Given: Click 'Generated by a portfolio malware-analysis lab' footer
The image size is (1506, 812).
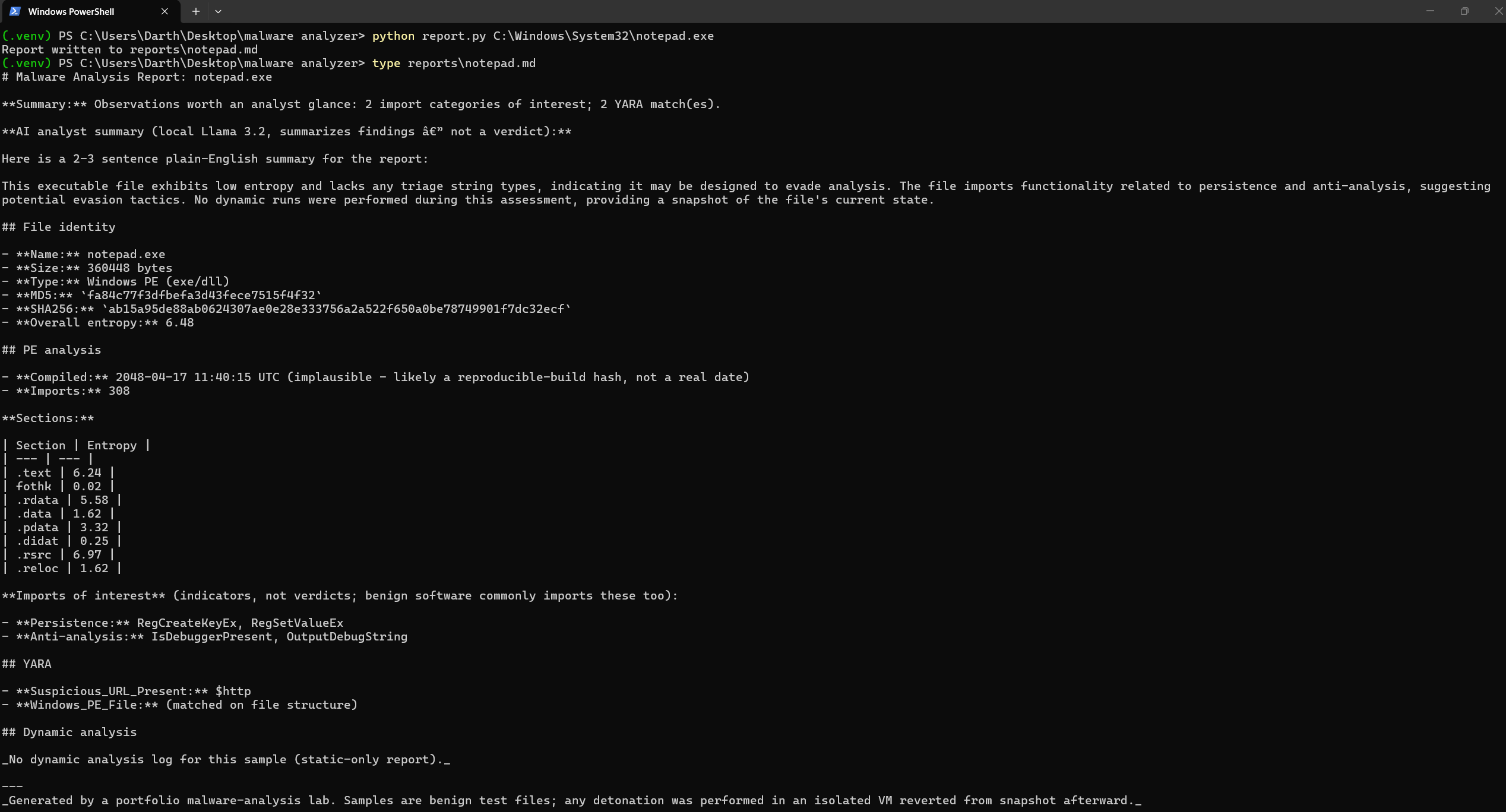Looking at the screenshot, I should (572, 801).
